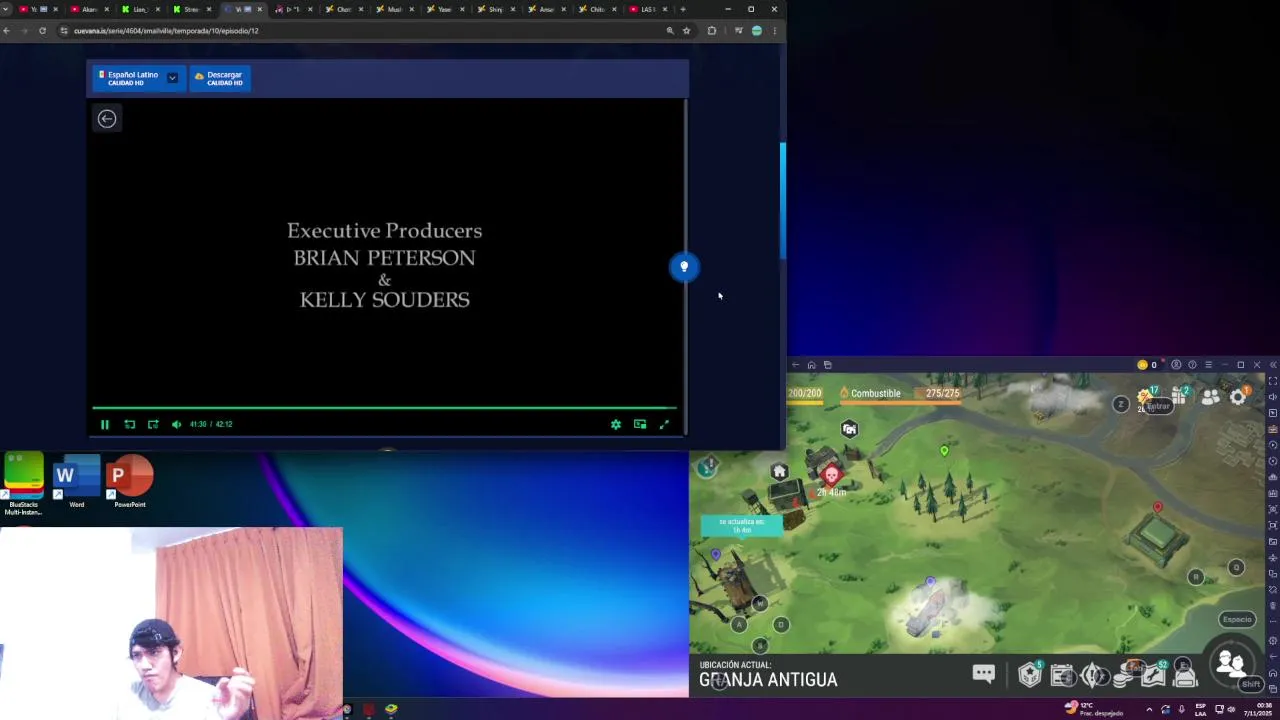
Task: Go back using the player's circled arrow
Action: (x=107, y=119)
